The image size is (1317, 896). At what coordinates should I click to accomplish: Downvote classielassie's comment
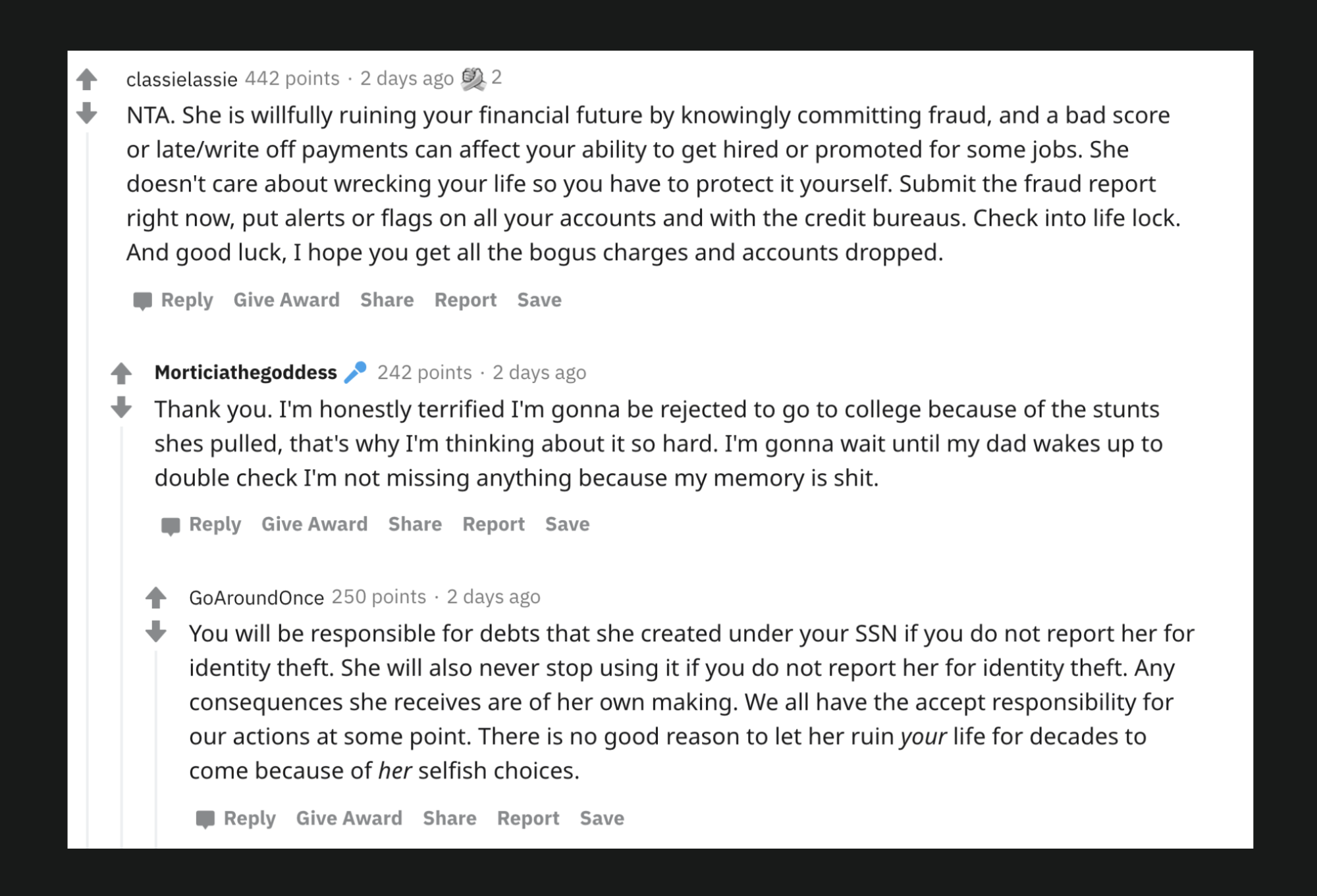[87, 113]
